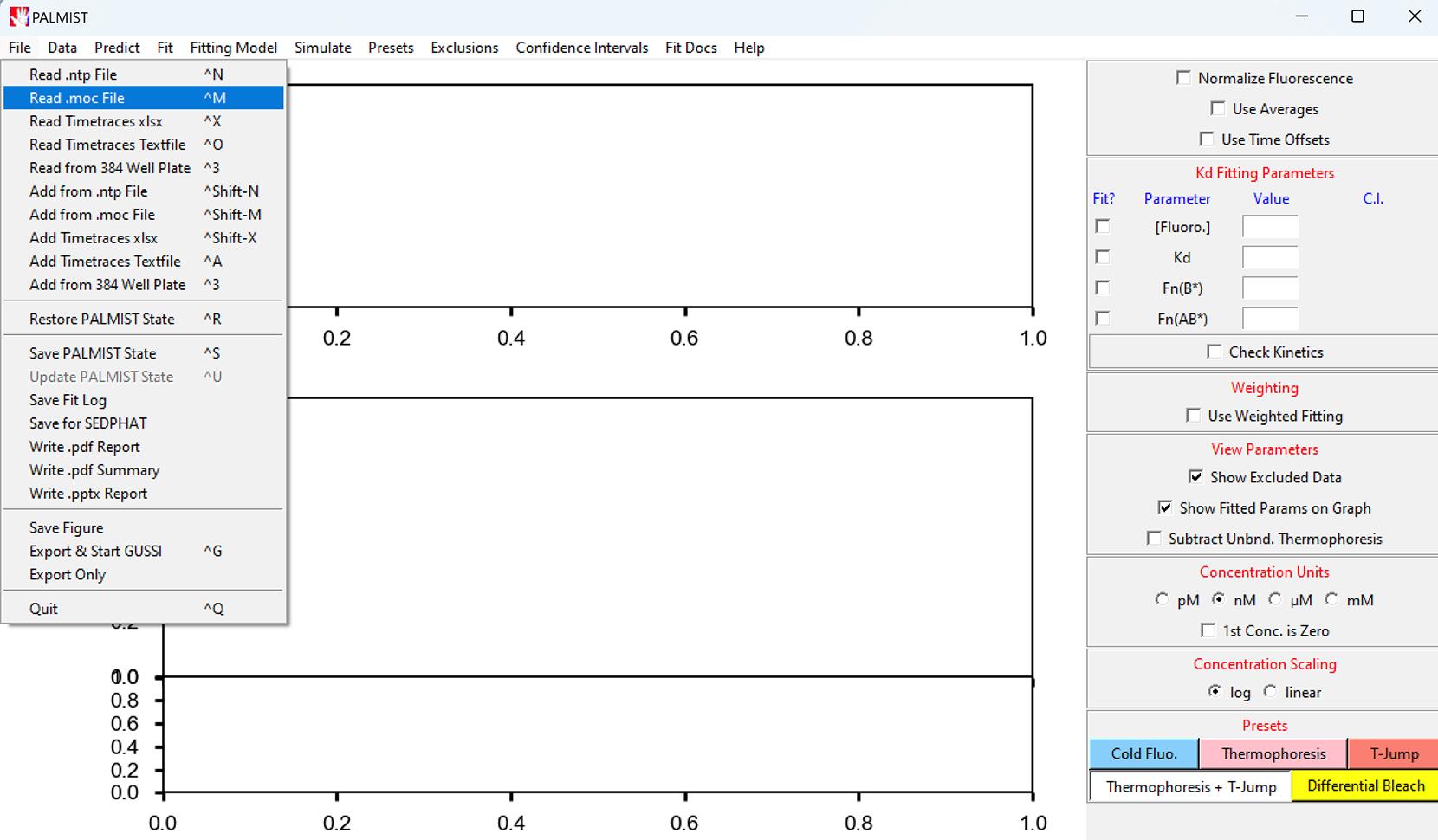The width and height of the screenshot is (1438, 840).
Task: Choose Read .moc File
Action: click(143, 98)
